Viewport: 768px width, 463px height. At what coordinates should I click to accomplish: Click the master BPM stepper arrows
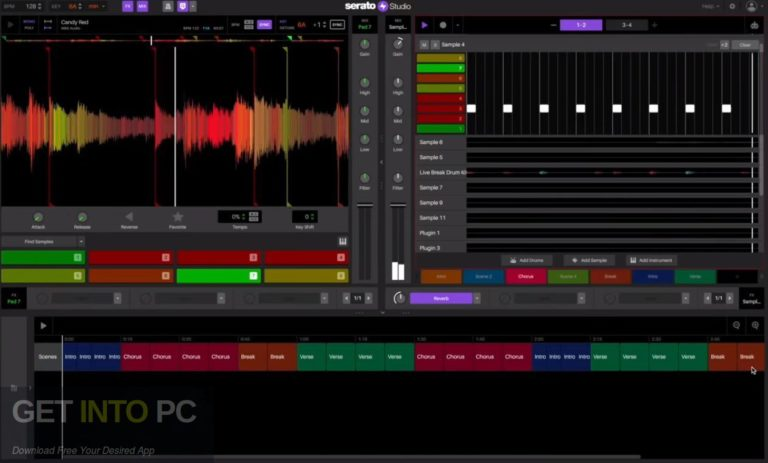[x=40, y=6]
